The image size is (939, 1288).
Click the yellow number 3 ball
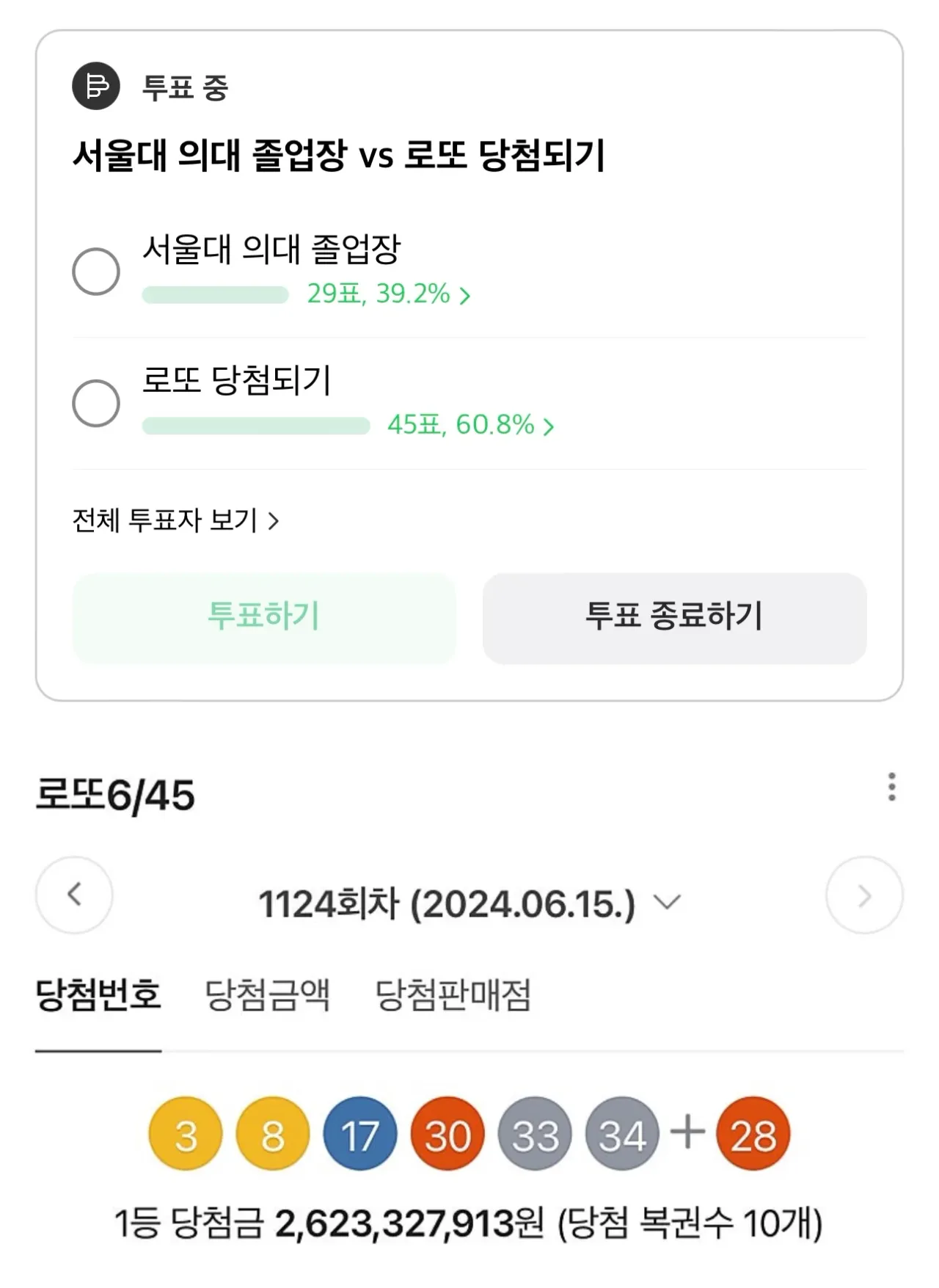[186, 1135]
